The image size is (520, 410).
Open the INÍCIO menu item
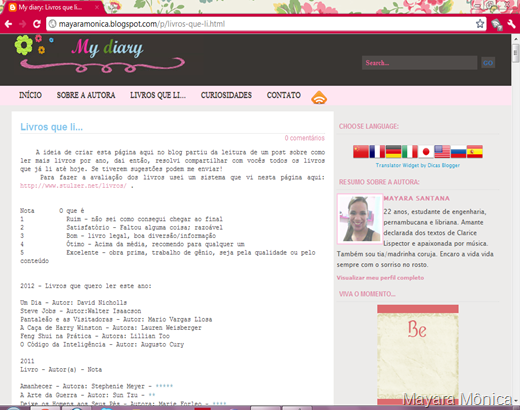click(30, 95)
